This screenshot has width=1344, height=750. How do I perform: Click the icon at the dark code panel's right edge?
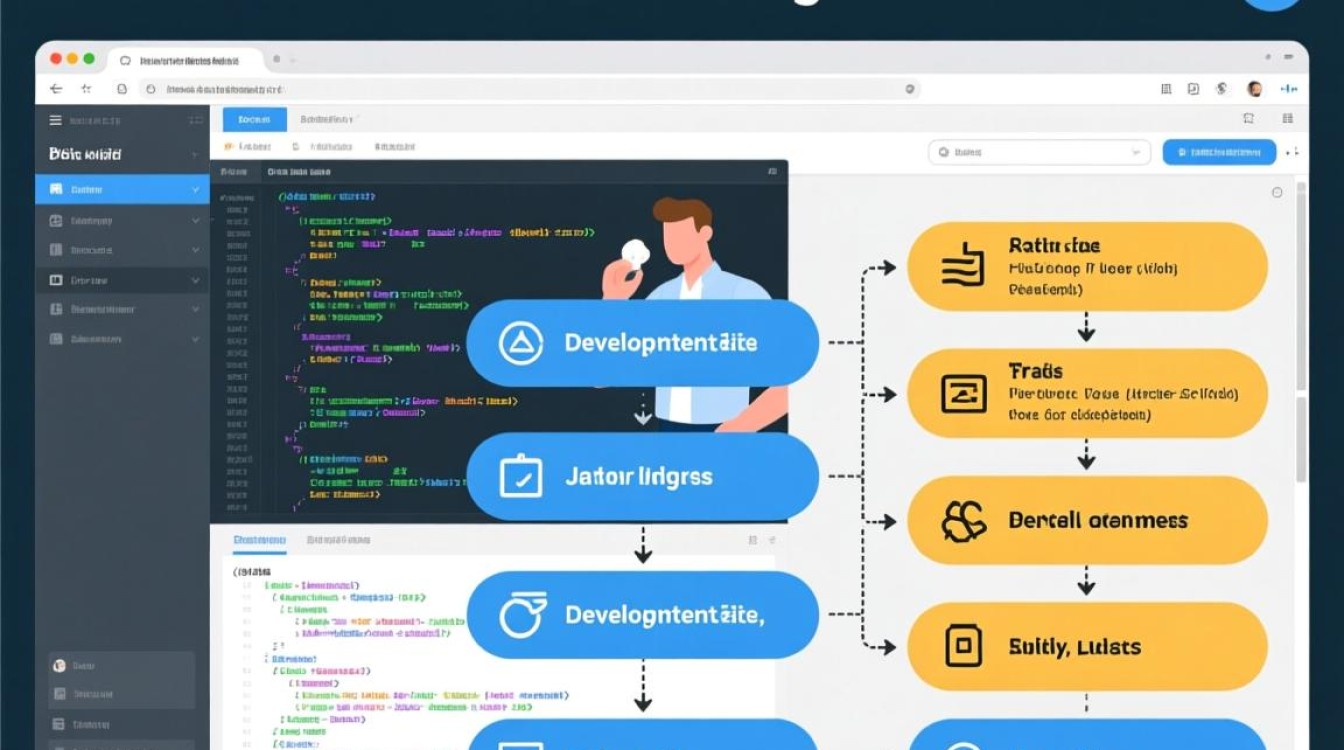771,172
